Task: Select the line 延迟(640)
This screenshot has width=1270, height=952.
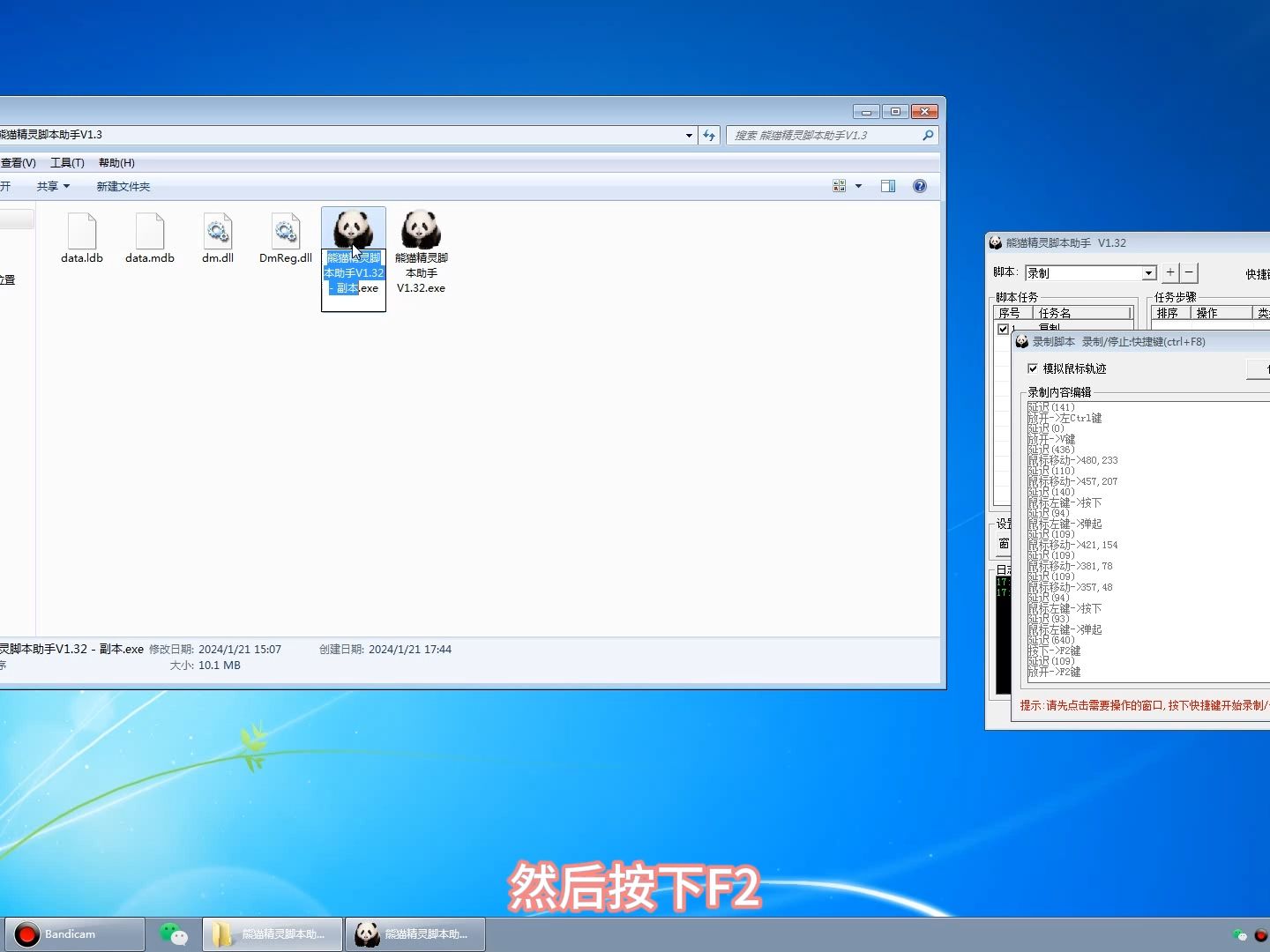Action: [1051, 640]
